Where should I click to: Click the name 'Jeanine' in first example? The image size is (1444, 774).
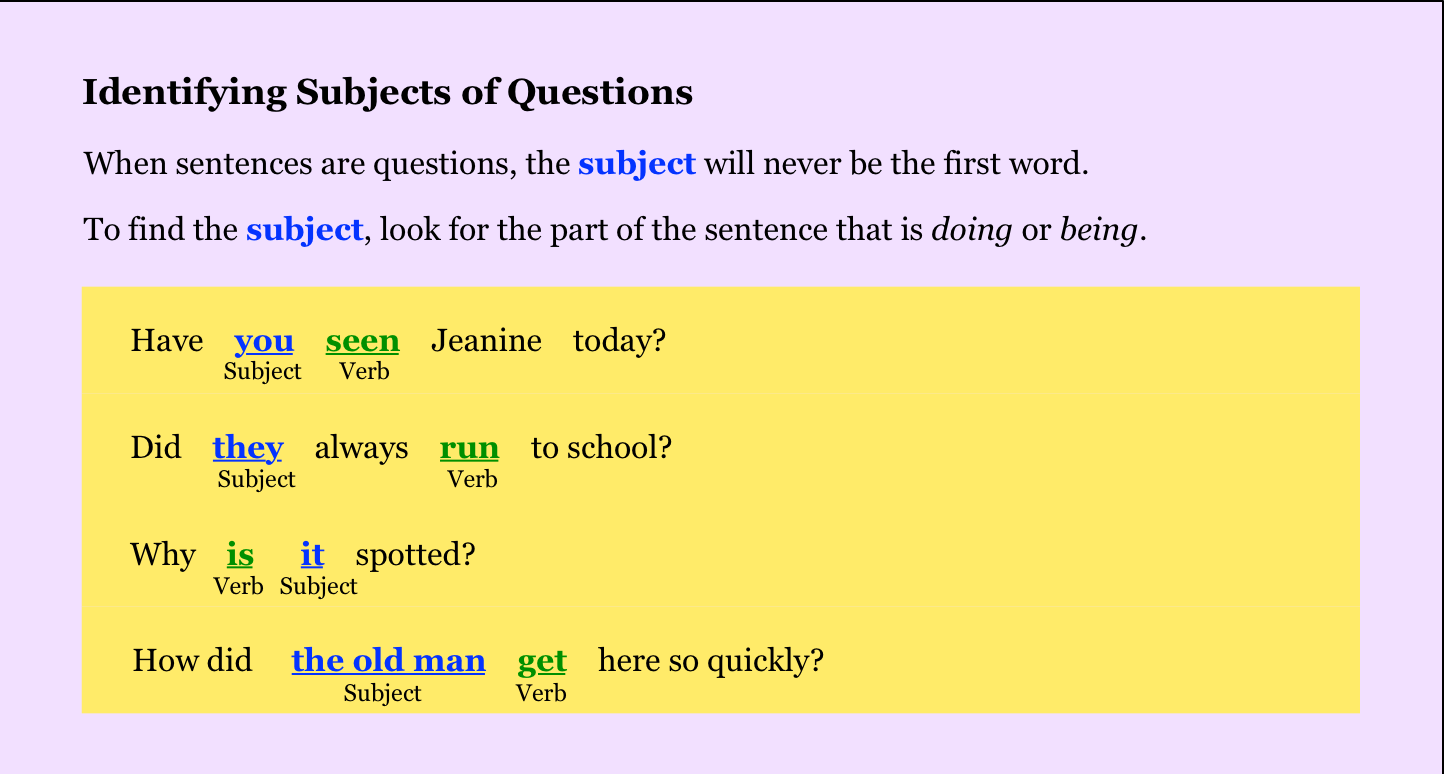point(486,341)
